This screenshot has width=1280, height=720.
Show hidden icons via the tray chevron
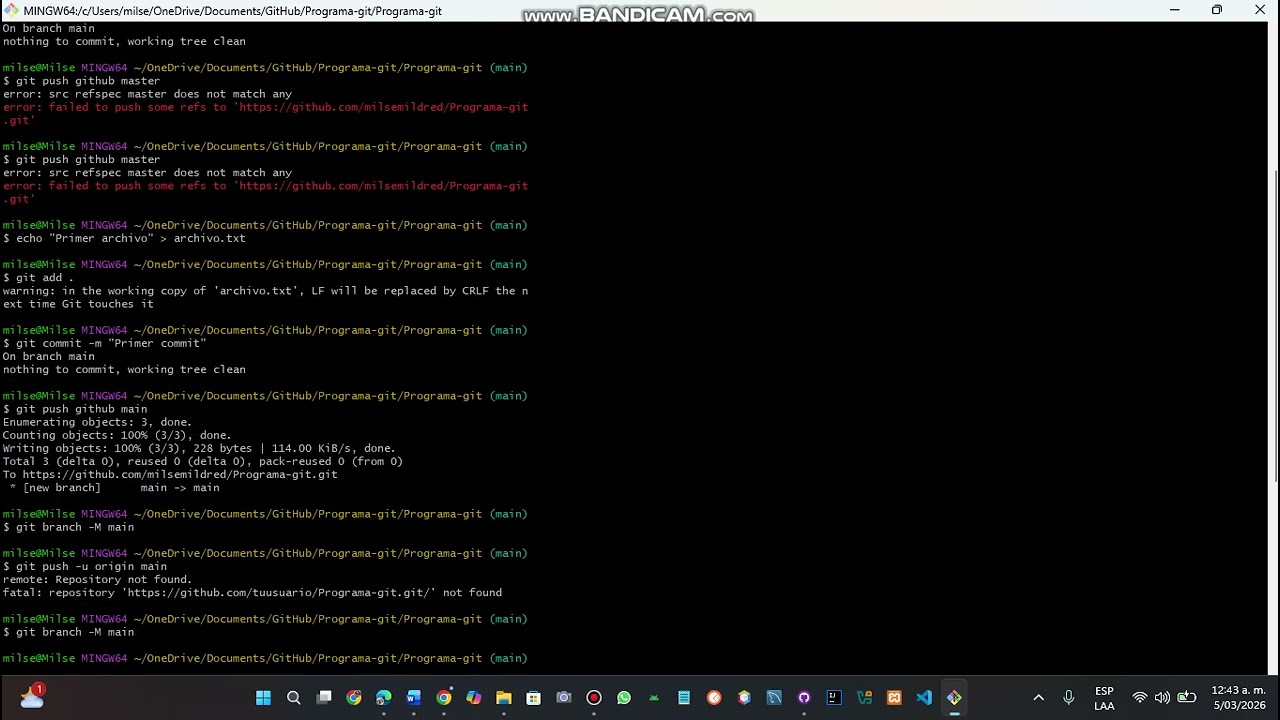click(1038, 698)
